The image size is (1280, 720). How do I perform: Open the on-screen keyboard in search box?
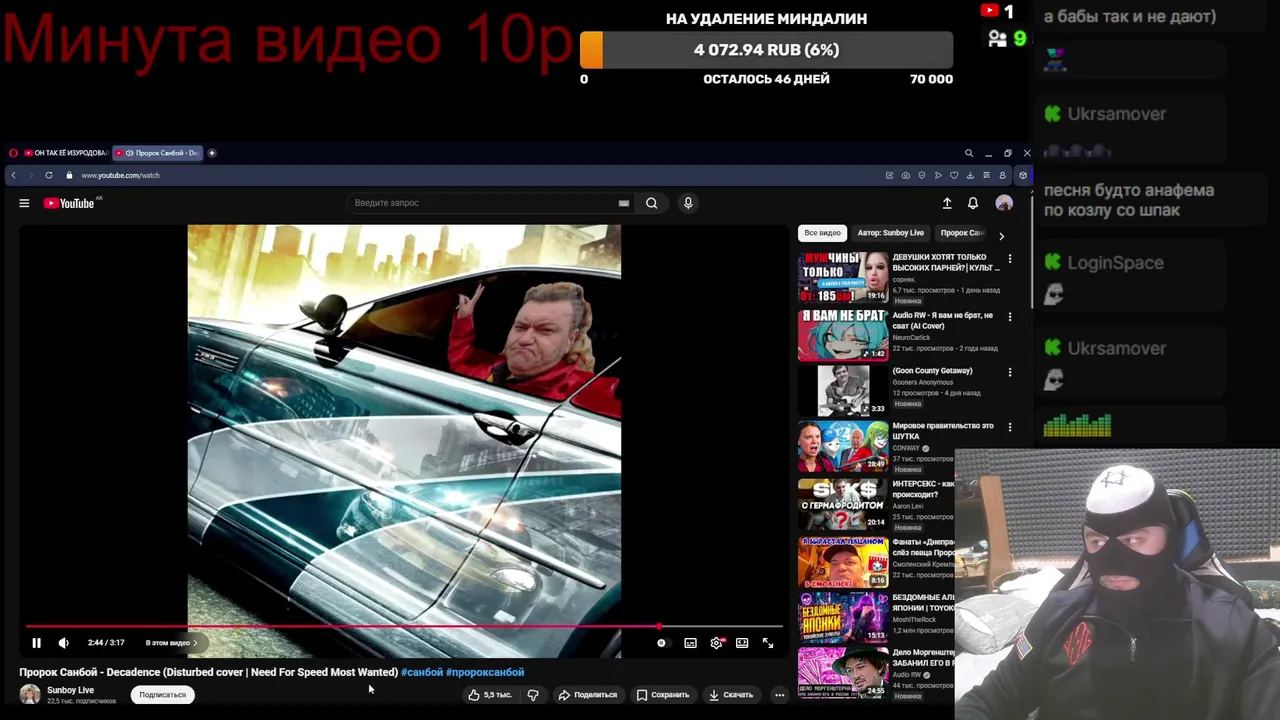coord(623,203)
